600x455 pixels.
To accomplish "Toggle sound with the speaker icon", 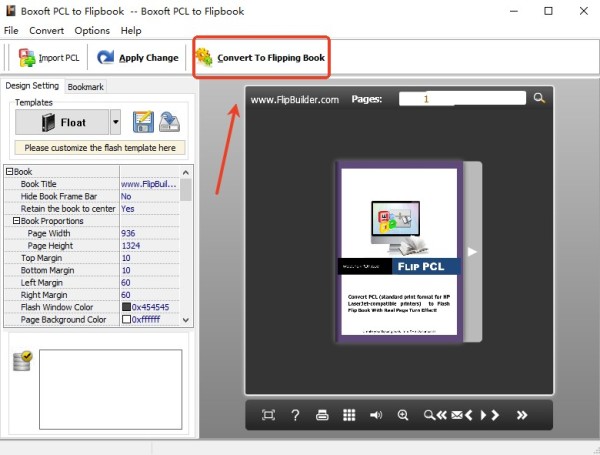I will (376, 415).
